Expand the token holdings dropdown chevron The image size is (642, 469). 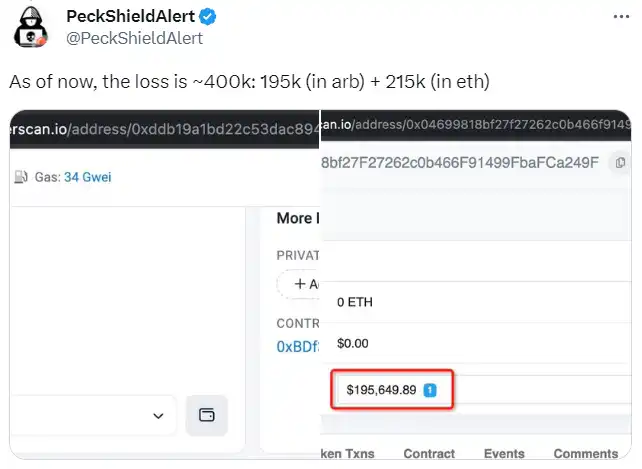[158, 415]
